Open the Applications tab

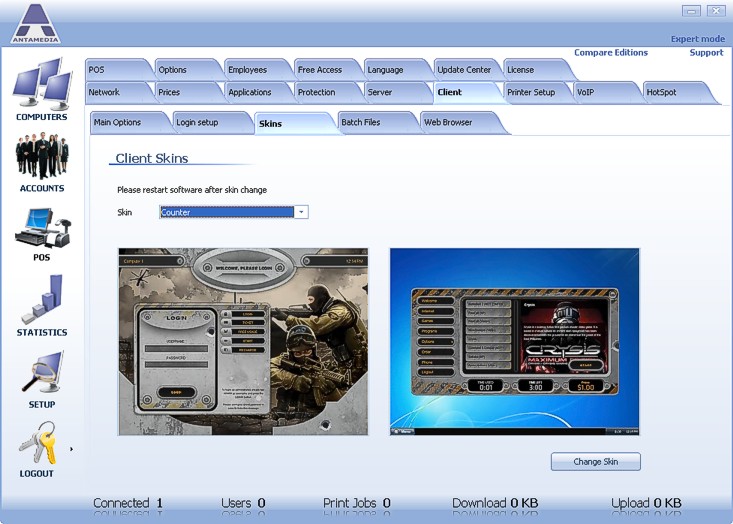click(258, 92)
